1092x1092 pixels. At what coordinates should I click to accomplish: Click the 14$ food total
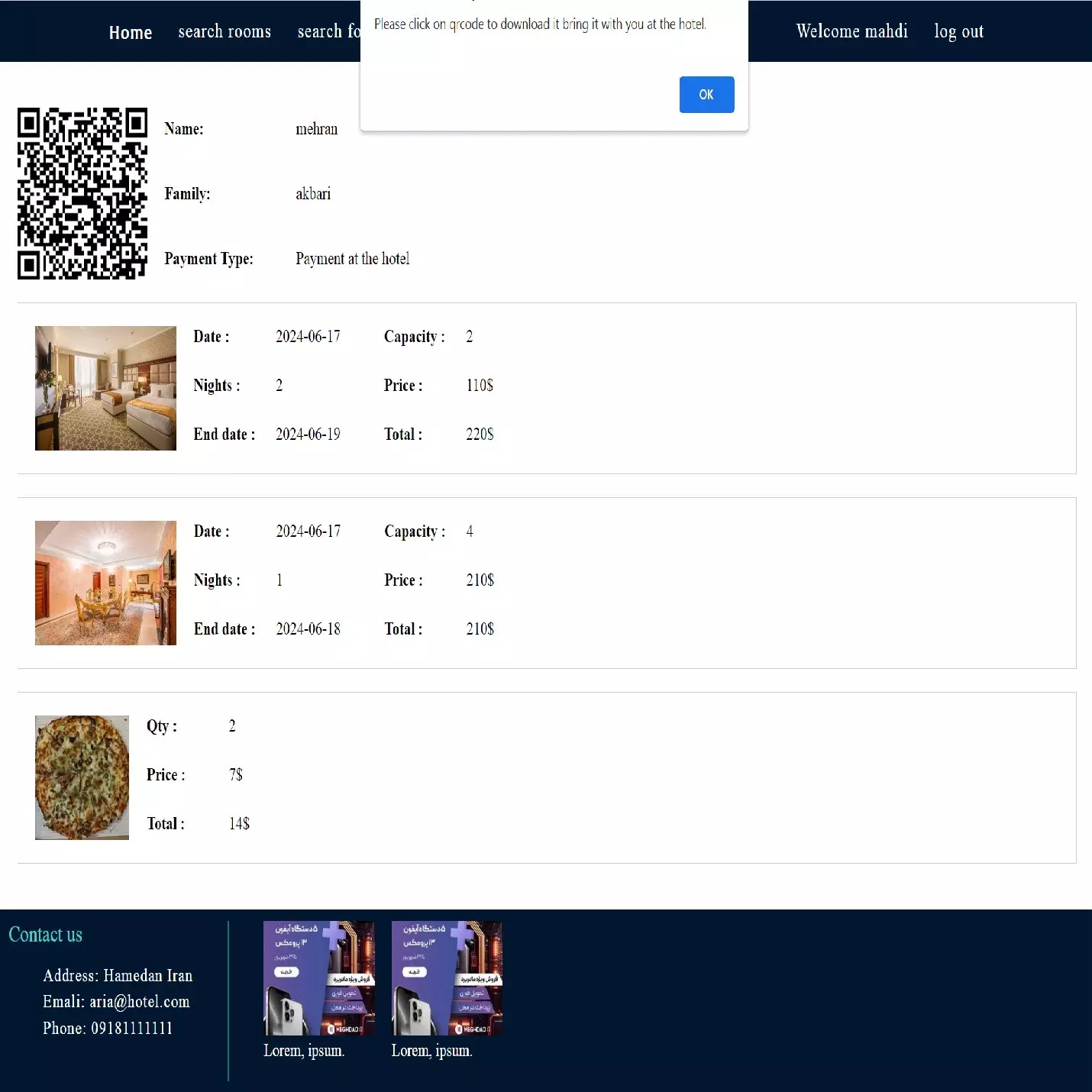coord(239,824)
